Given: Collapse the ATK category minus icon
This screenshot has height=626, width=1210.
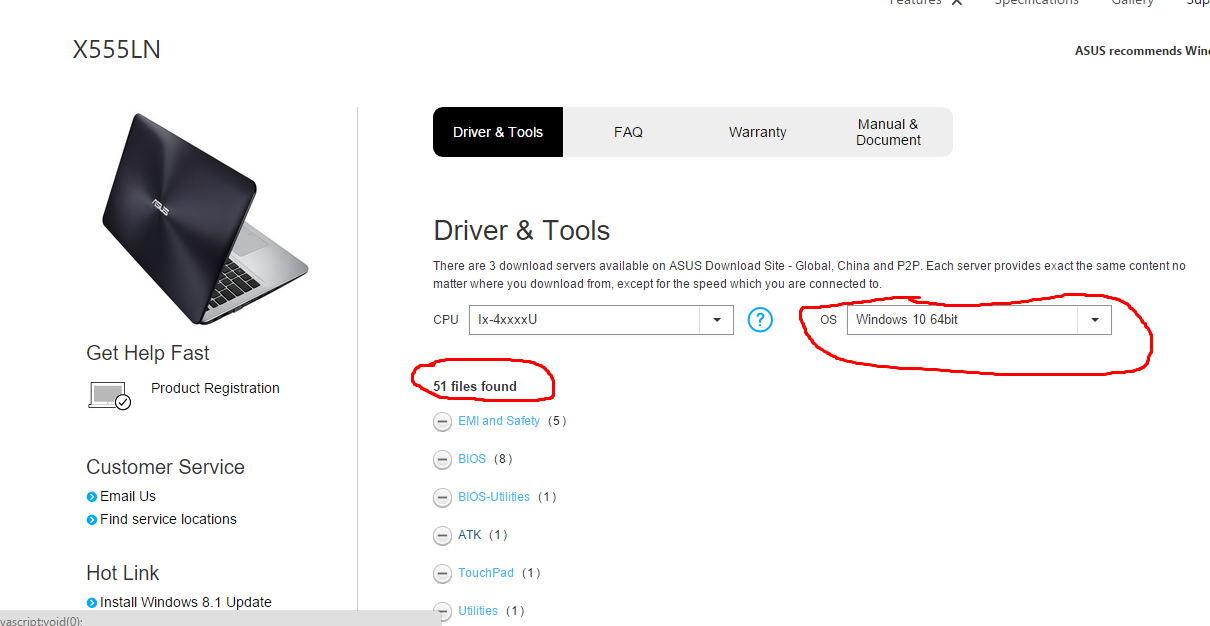Looking at the screenshot, I should click(442, 536).
